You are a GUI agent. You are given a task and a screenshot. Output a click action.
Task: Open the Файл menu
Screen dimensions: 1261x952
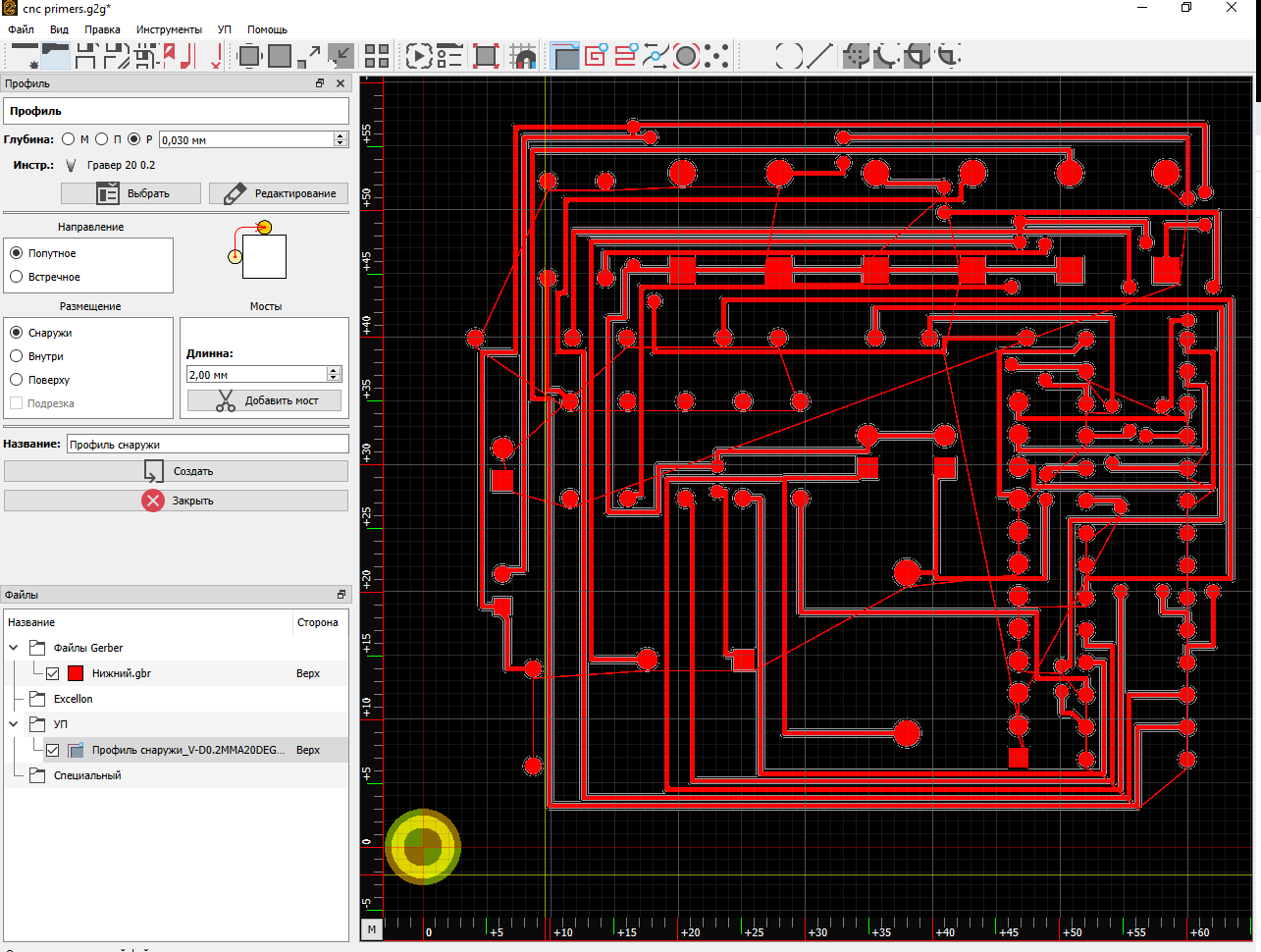21,29
